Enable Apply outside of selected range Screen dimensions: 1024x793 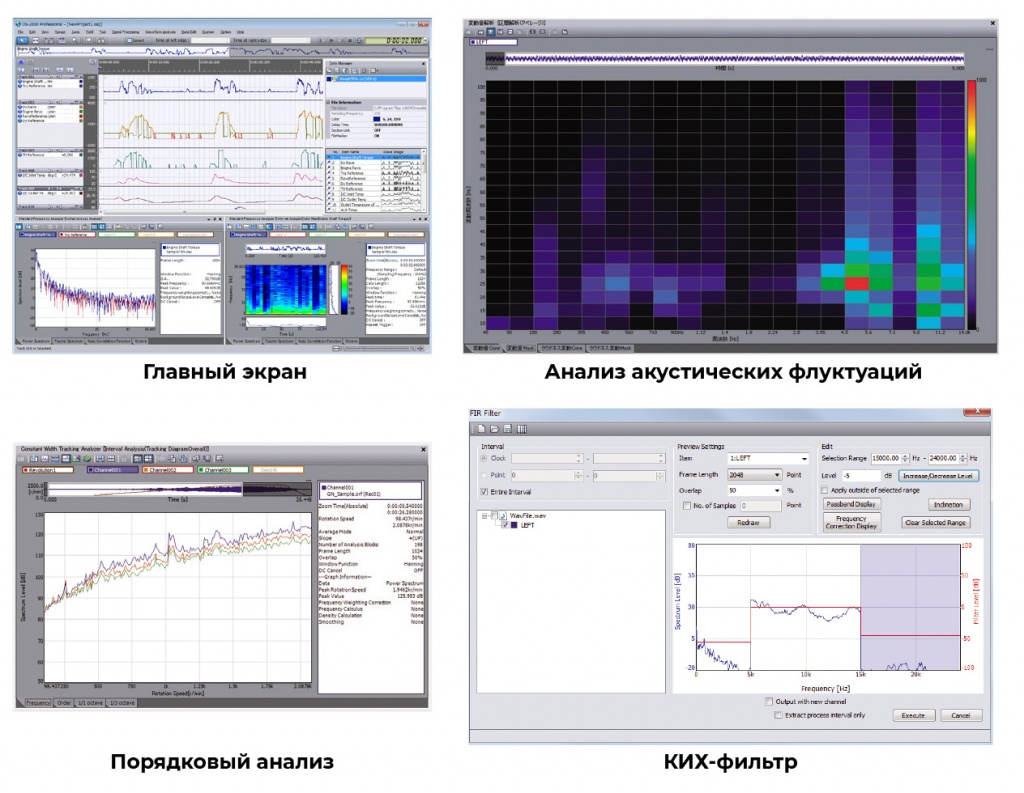coord(824,490)
